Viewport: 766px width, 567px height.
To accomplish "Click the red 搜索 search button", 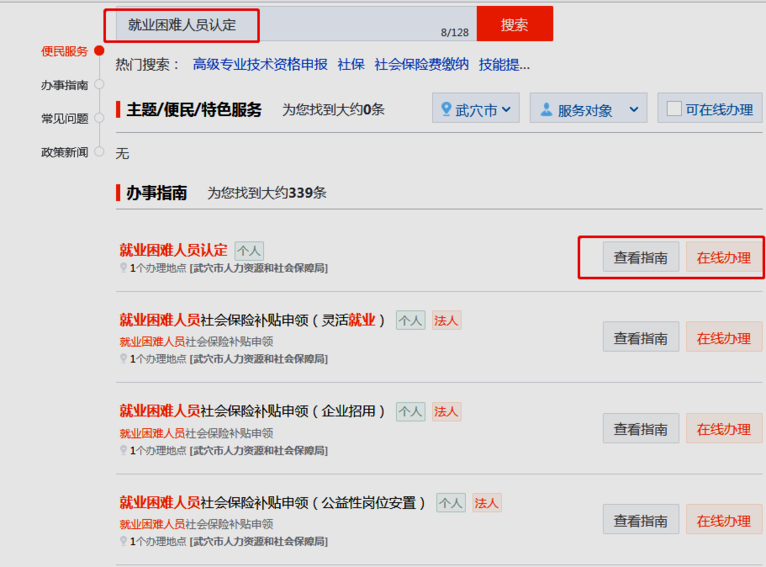I will [x=514, y=23].
